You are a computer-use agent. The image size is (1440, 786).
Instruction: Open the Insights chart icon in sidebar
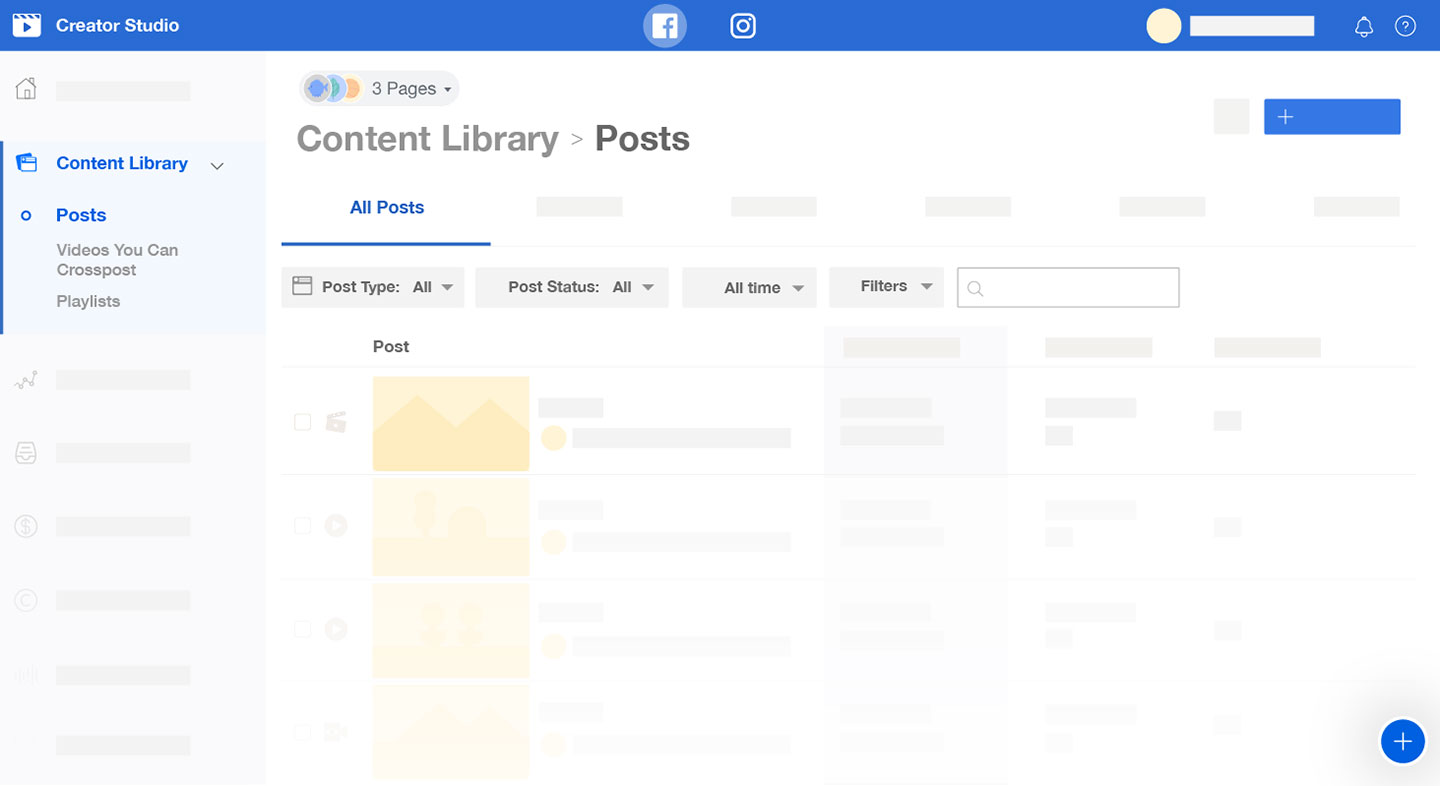[25, 379]
